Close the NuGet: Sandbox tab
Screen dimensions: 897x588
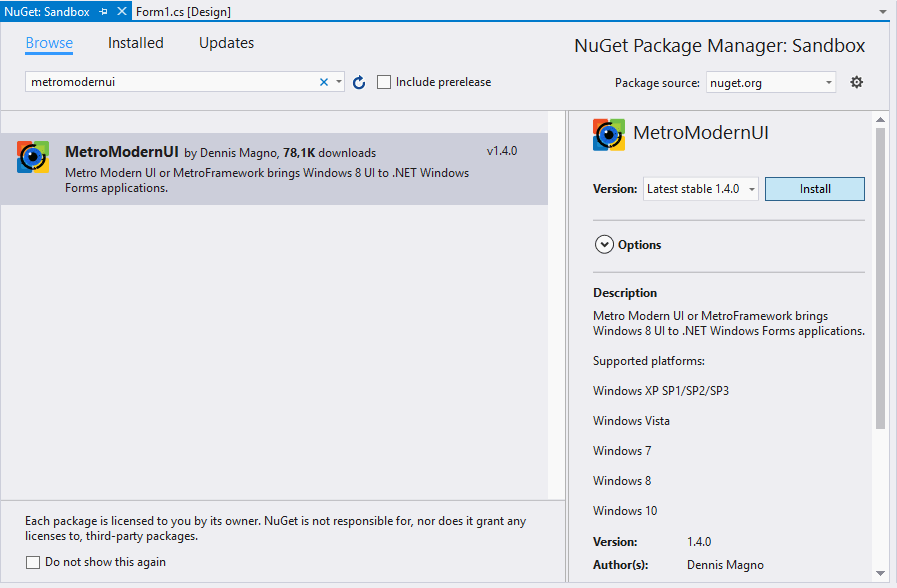click(122, 11)
